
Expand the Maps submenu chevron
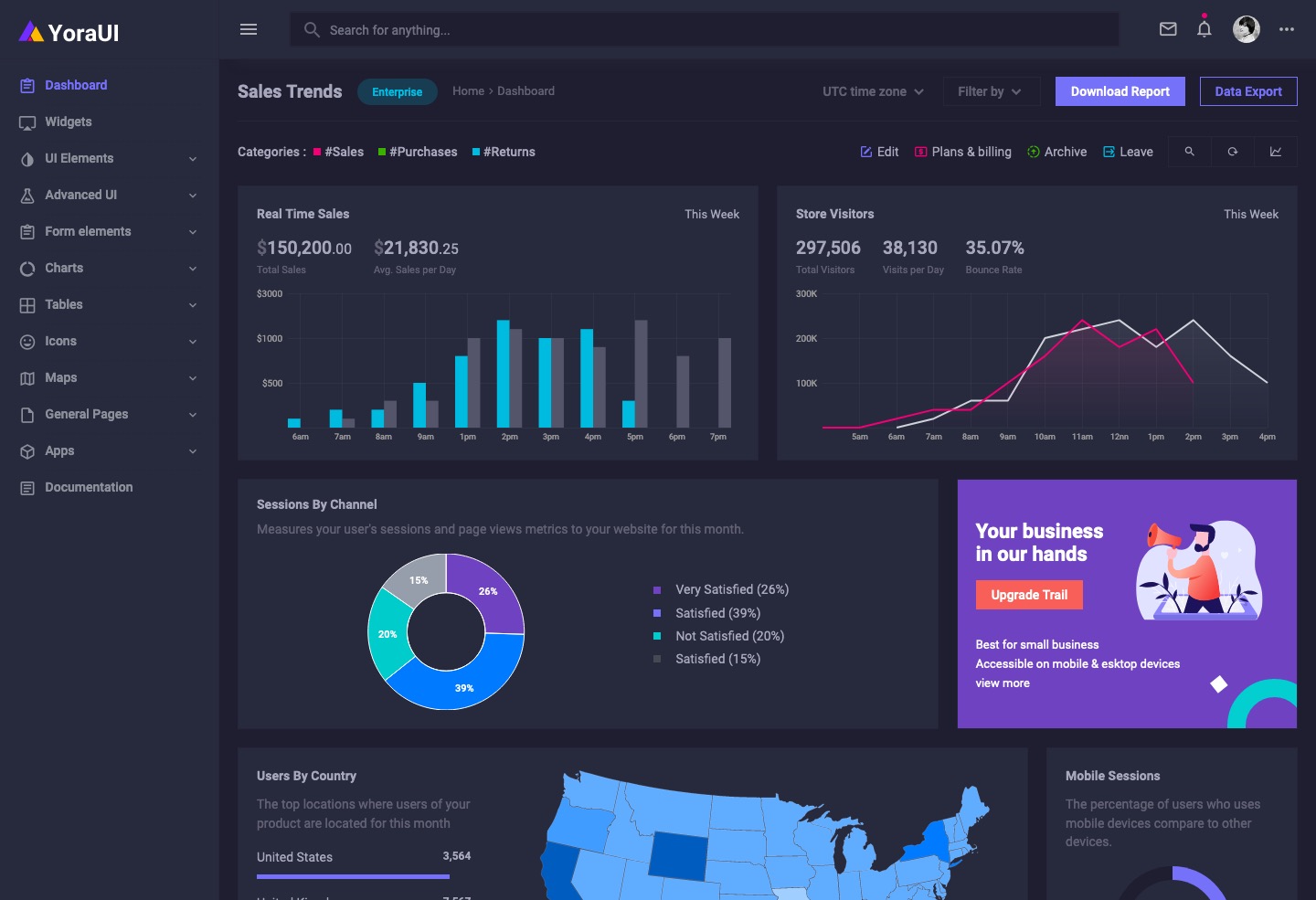[193, 378]
